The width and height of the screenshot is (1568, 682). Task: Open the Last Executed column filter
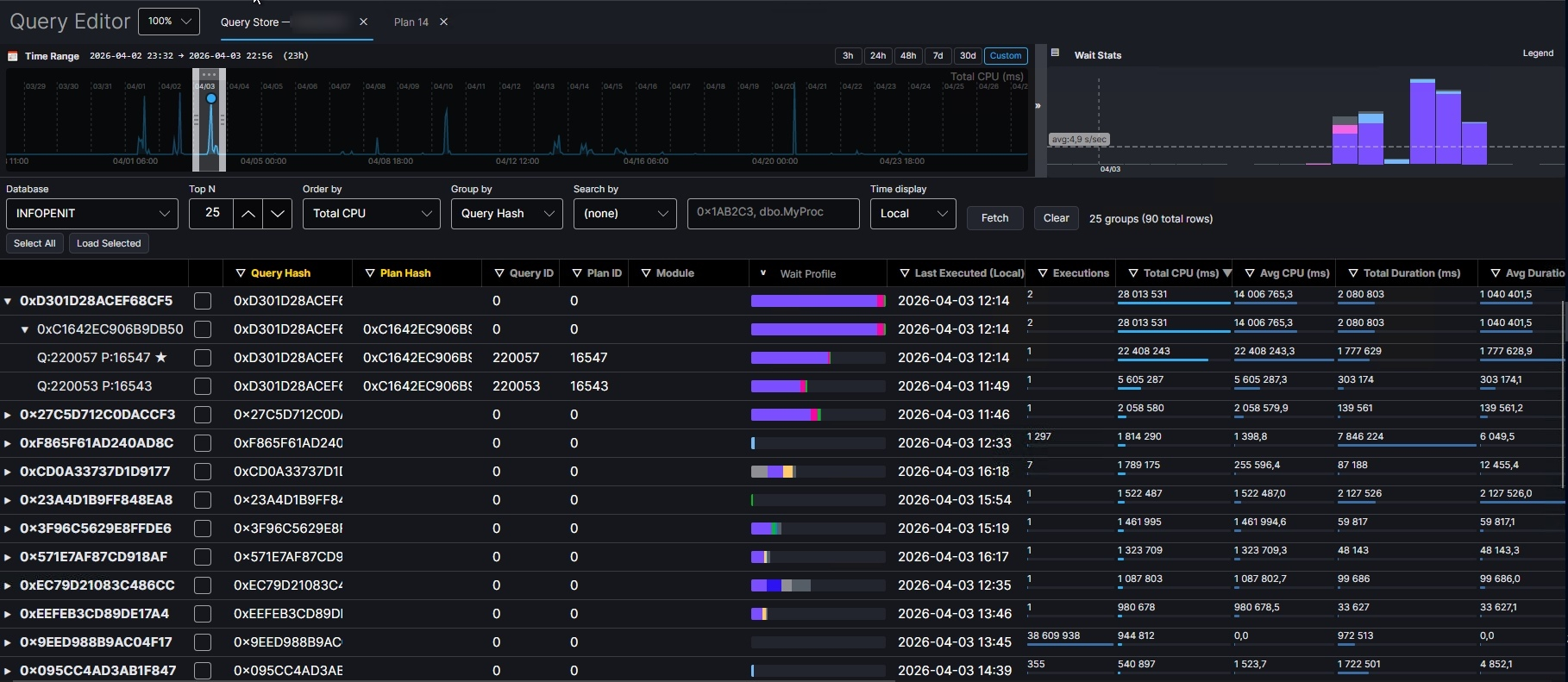pyautogui.click(x=905, y=273)
